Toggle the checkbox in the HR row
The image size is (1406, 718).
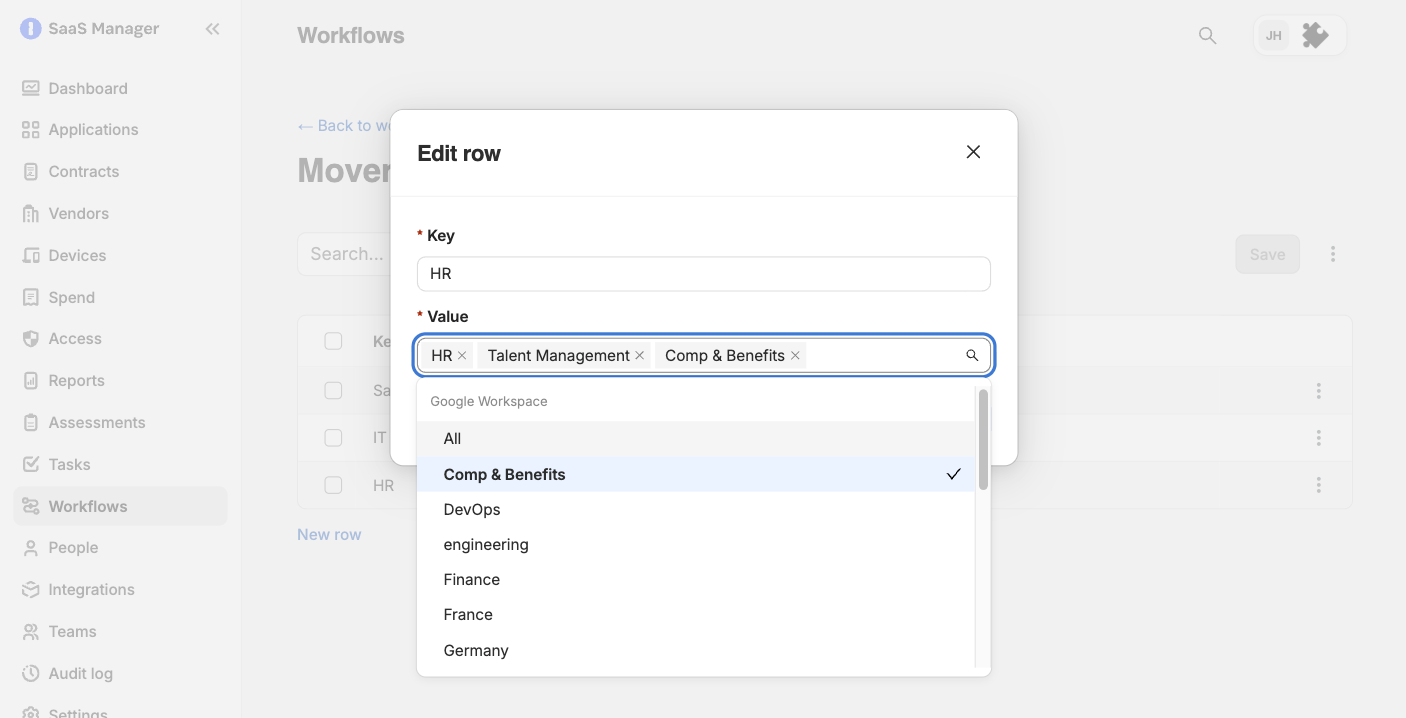point(333,485)
